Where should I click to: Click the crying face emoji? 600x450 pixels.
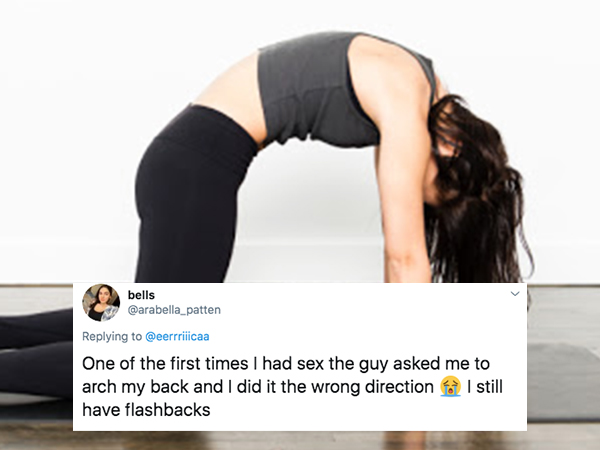(450, 386)
